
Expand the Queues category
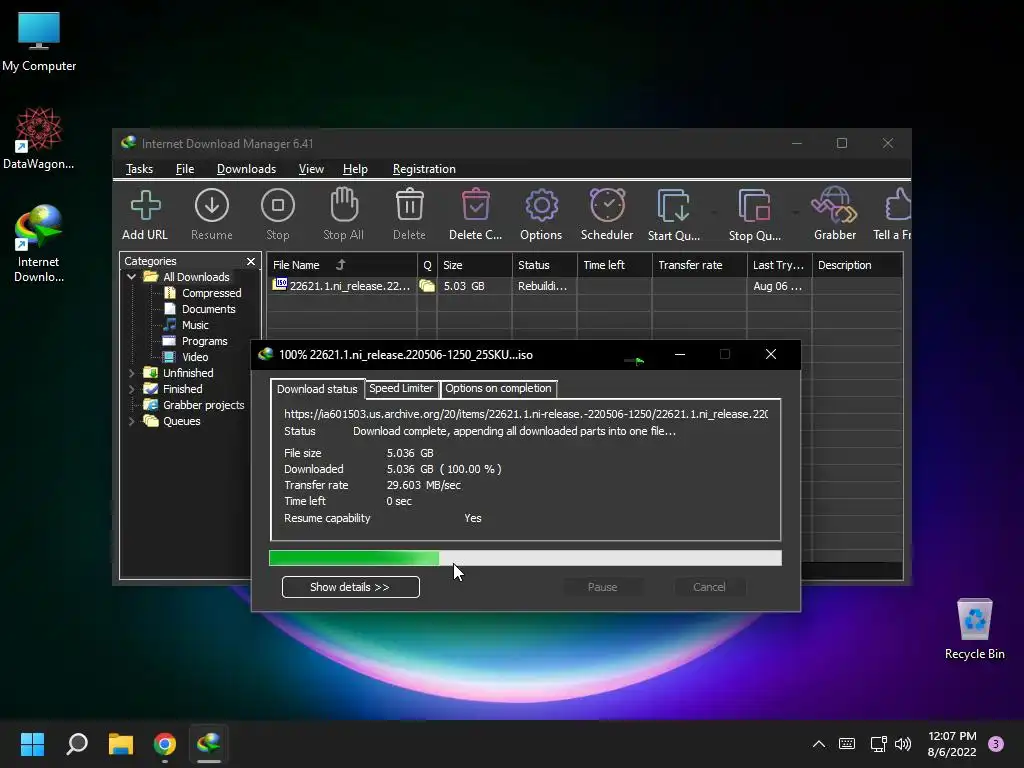[132, 421]
